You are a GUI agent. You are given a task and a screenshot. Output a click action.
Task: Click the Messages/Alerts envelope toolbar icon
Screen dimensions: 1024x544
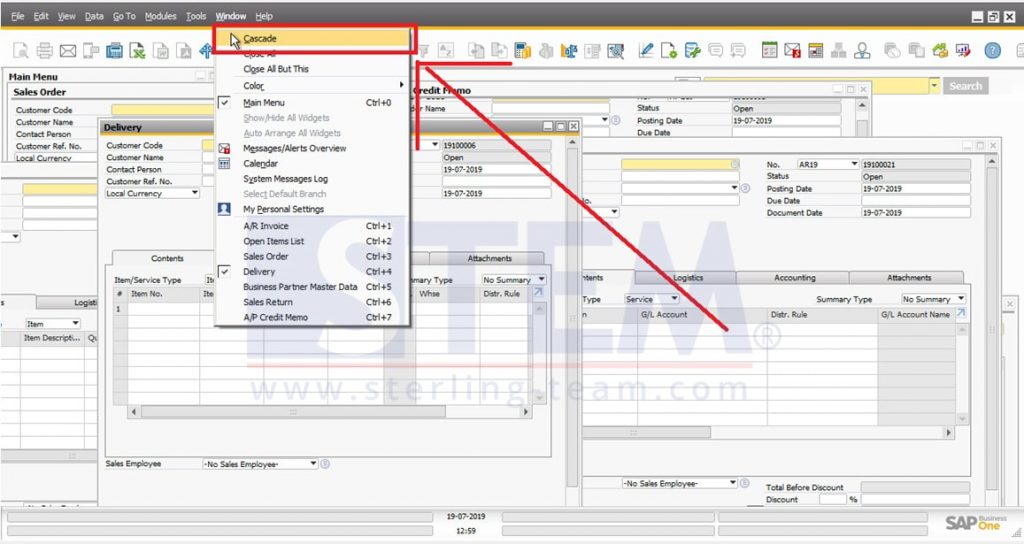coord(792,51)
